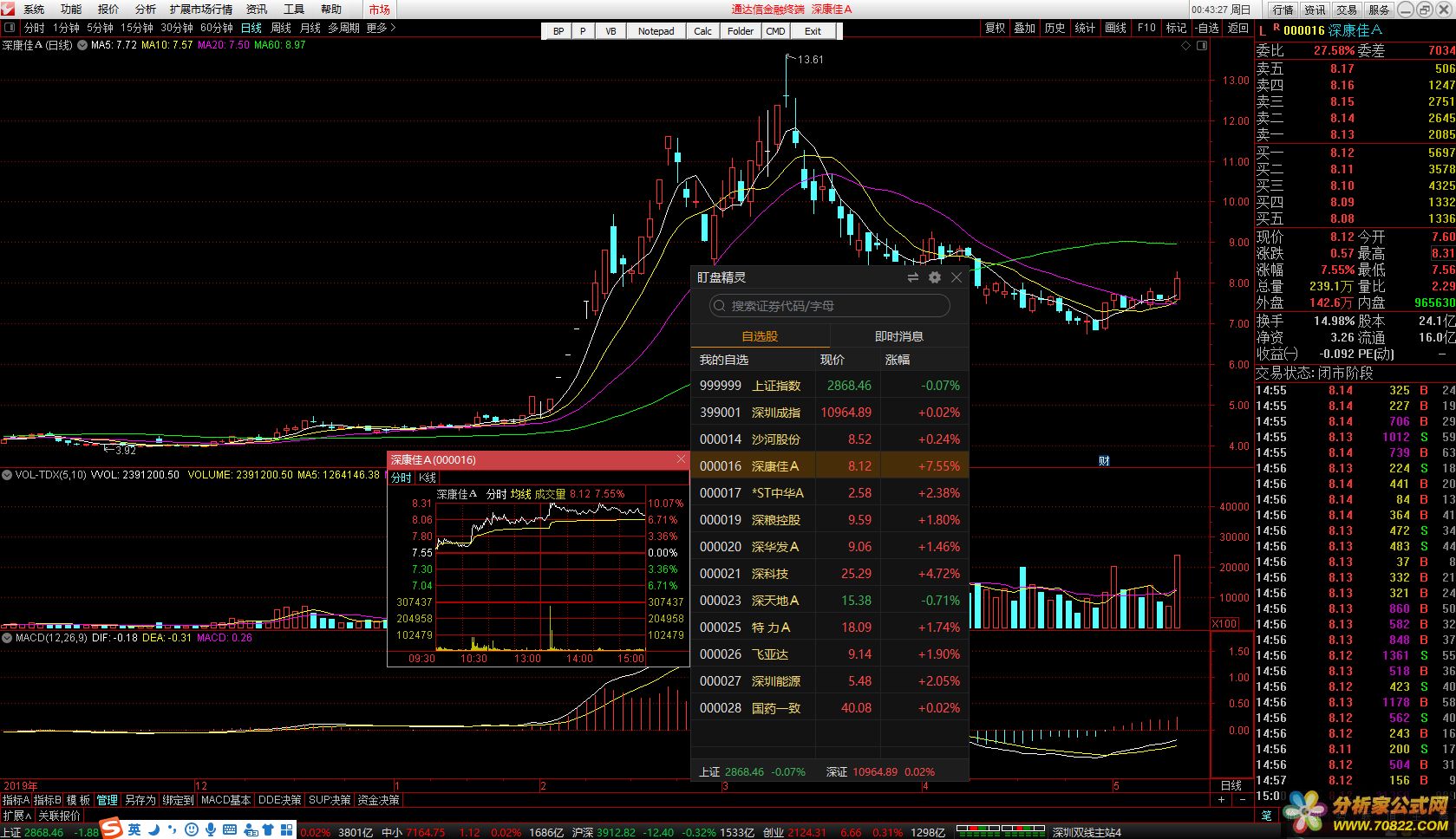1456x839 pixels.
Task: Open the Sogou skin shirt icon
Action: [267, 830]
